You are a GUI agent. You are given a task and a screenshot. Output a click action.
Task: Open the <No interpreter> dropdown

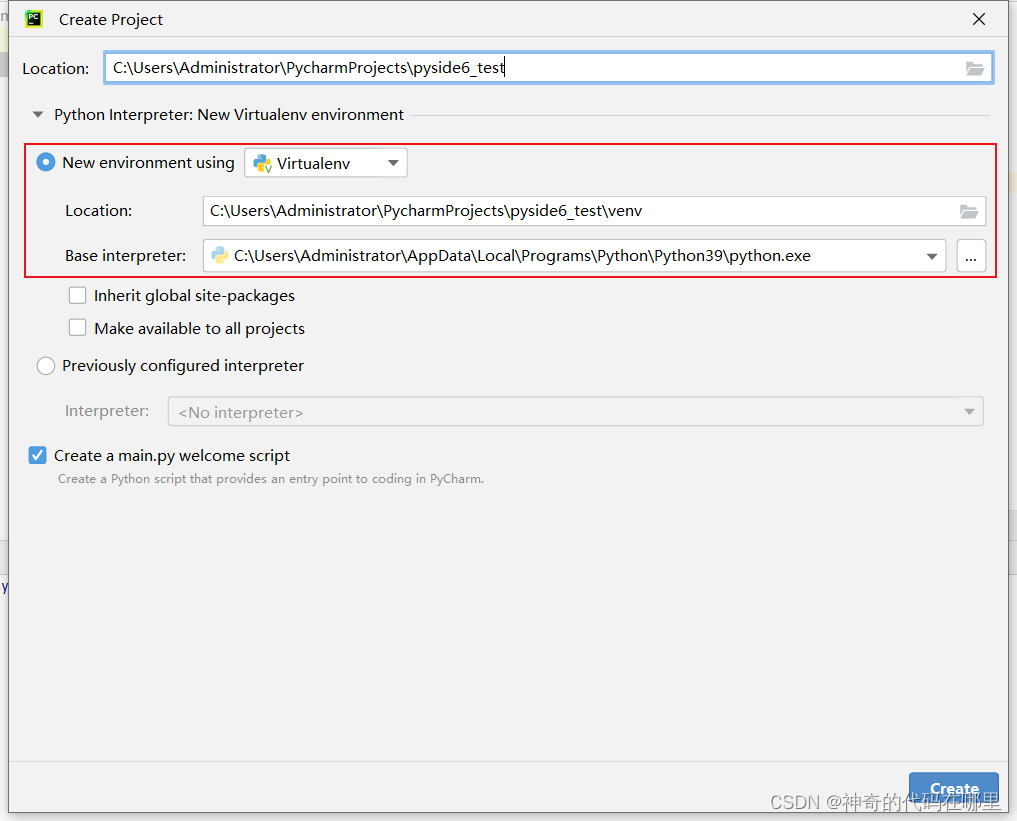click(x=967, y=411)
